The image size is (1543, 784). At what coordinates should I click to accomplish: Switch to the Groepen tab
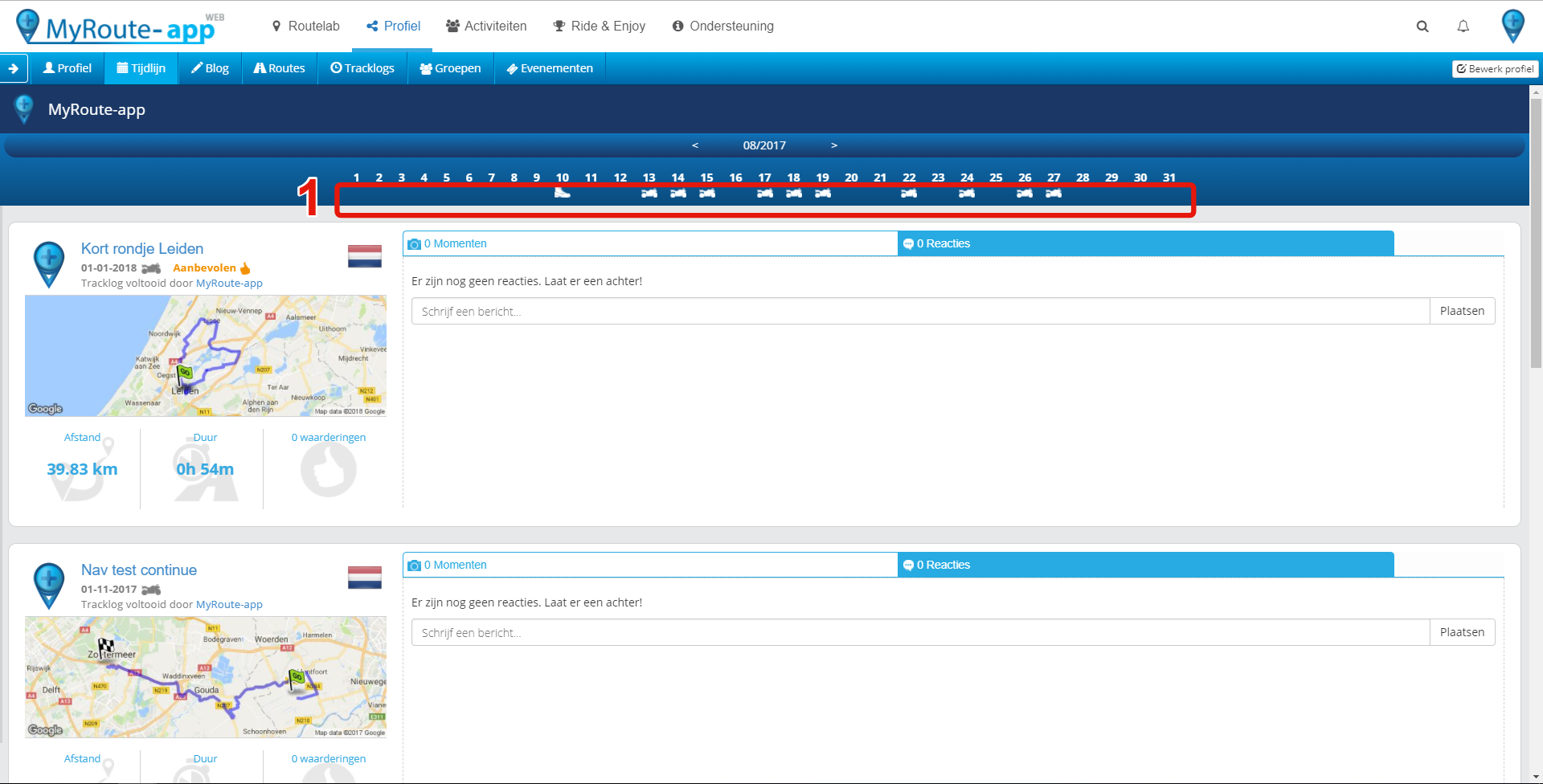(x=450, y=68)
